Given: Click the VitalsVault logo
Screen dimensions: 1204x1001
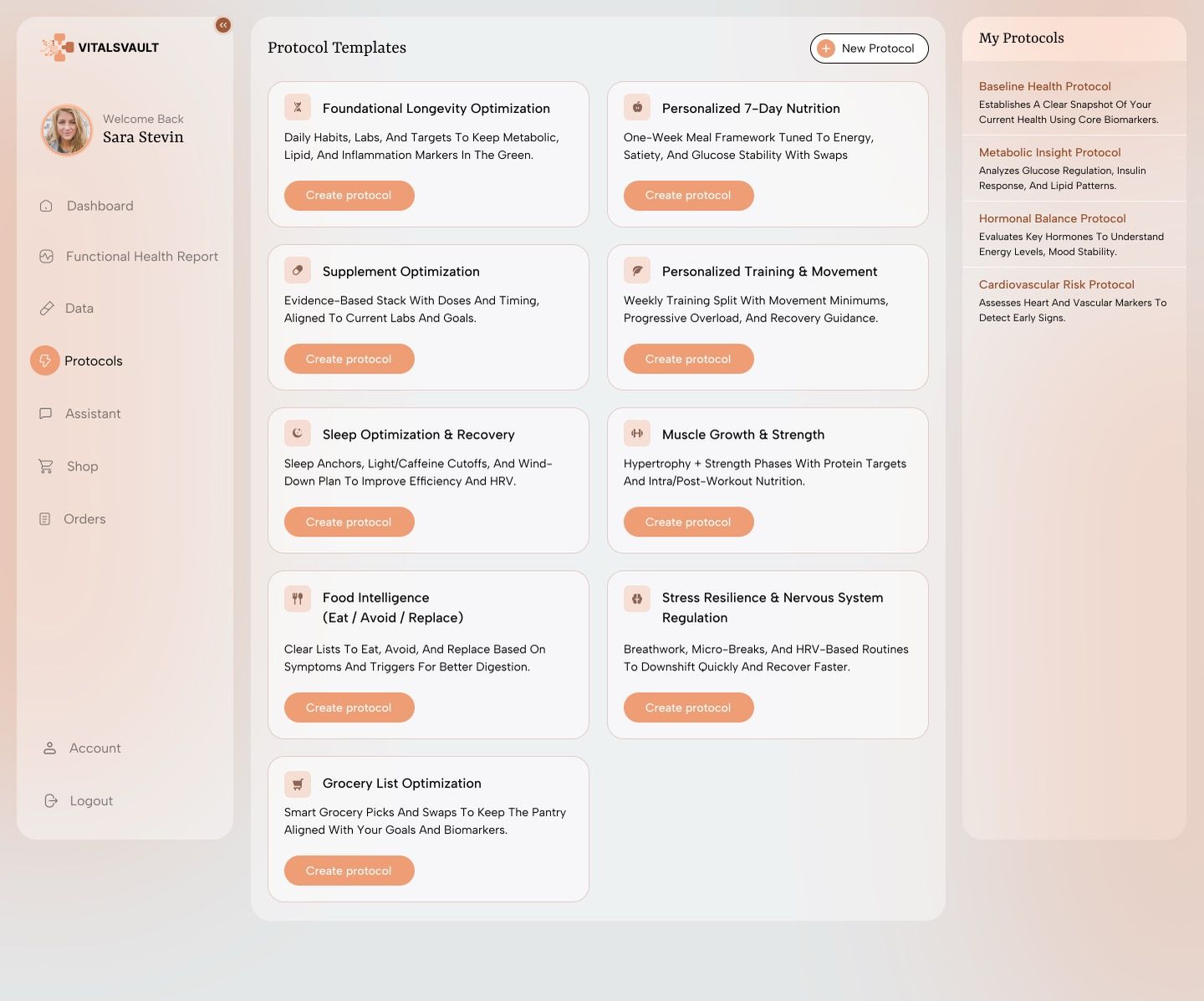Looking at the screenshot, I should pos(99,48).
